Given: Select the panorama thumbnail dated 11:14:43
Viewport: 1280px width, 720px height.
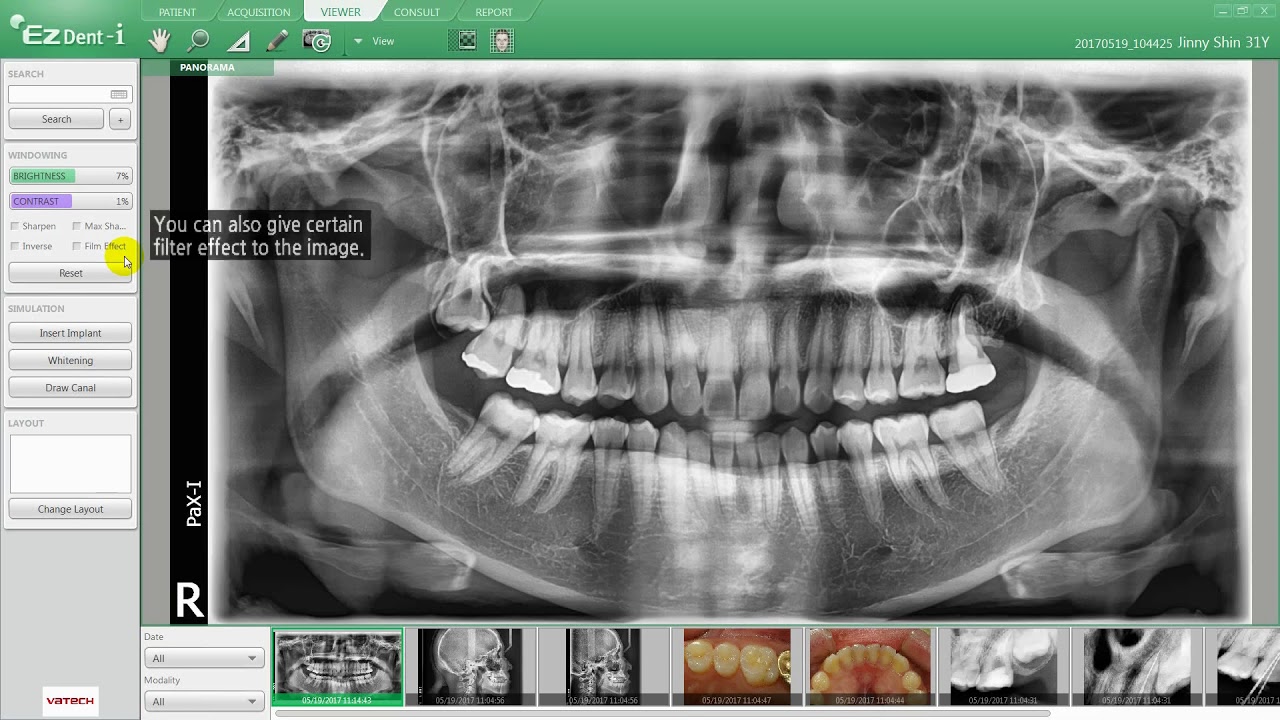Looking at the screenshot, I should pos(338,667).
